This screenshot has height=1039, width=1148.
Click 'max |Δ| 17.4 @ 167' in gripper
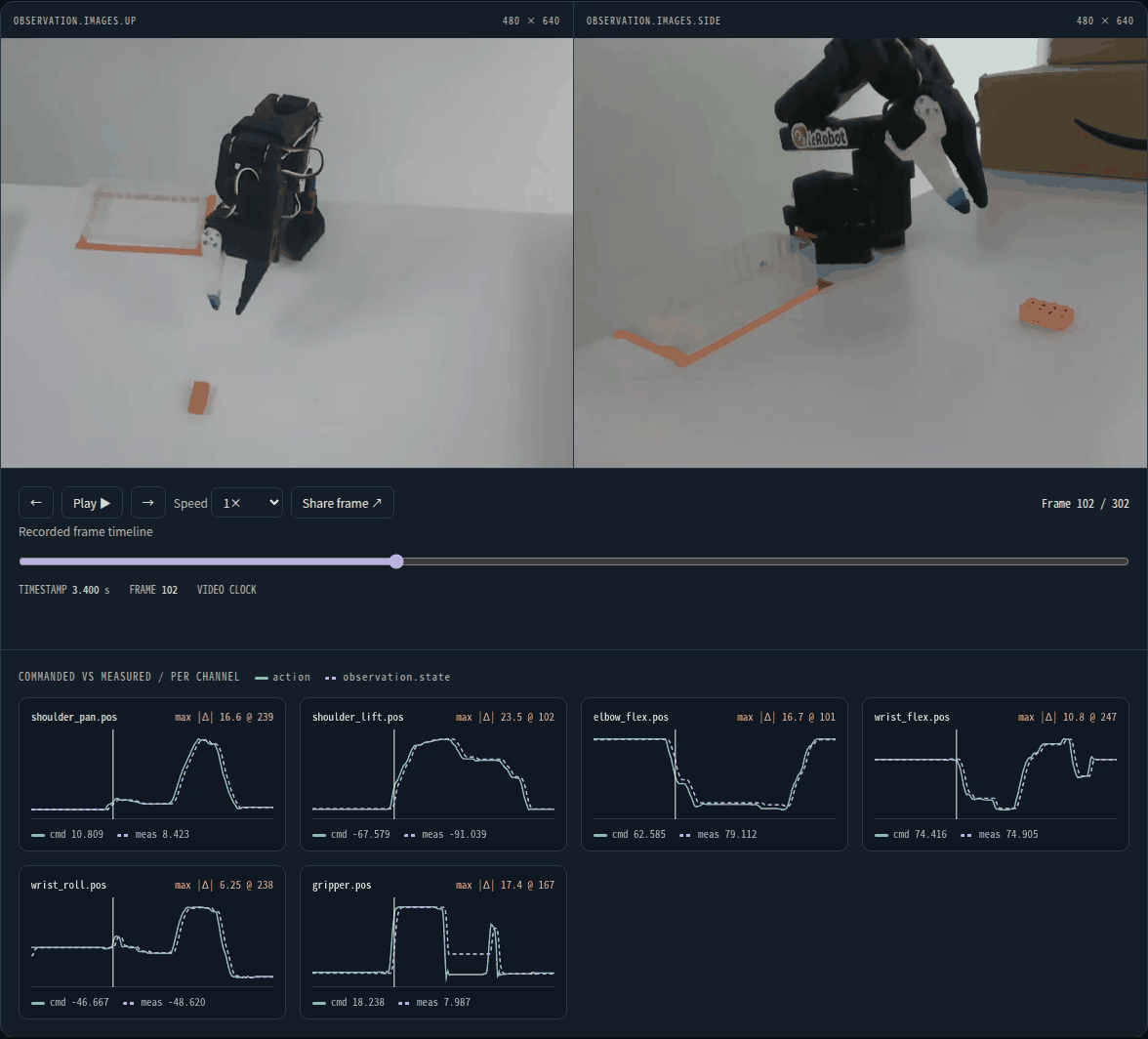click(x=506, y=886)
